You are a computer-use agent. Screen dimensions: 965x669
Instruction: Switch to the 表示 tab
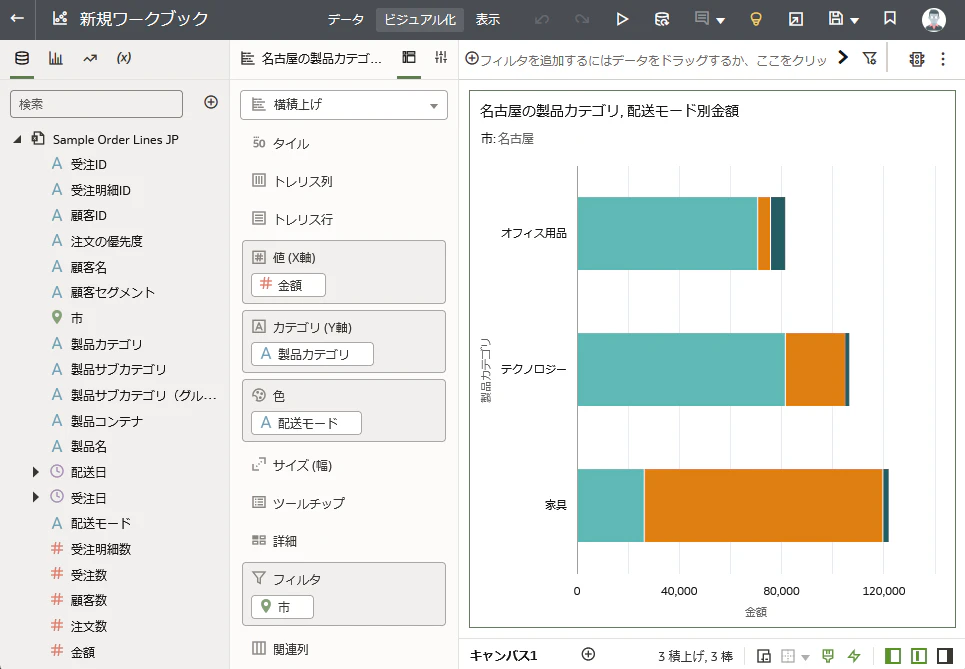(487, 20)
